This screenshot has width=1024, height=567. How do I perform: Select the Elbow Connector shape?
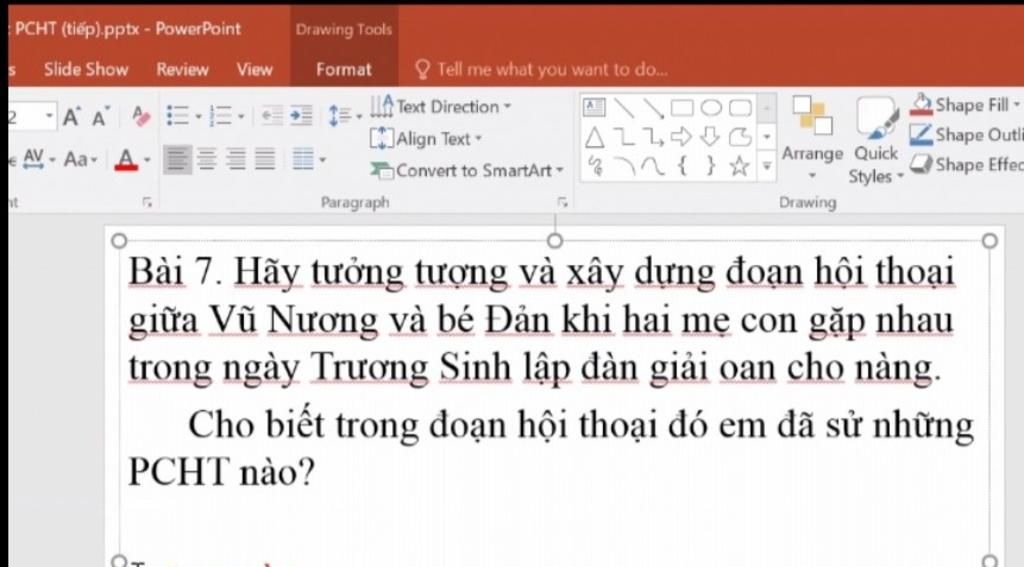(x=624, y=137)
